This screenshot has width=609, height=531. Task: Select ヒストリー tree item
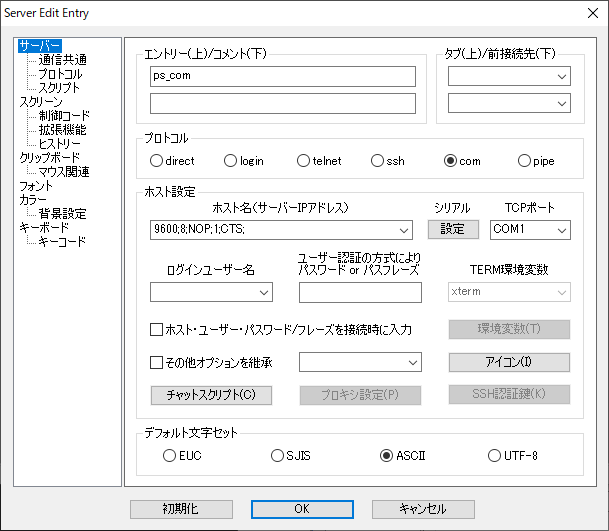point(60,144)
